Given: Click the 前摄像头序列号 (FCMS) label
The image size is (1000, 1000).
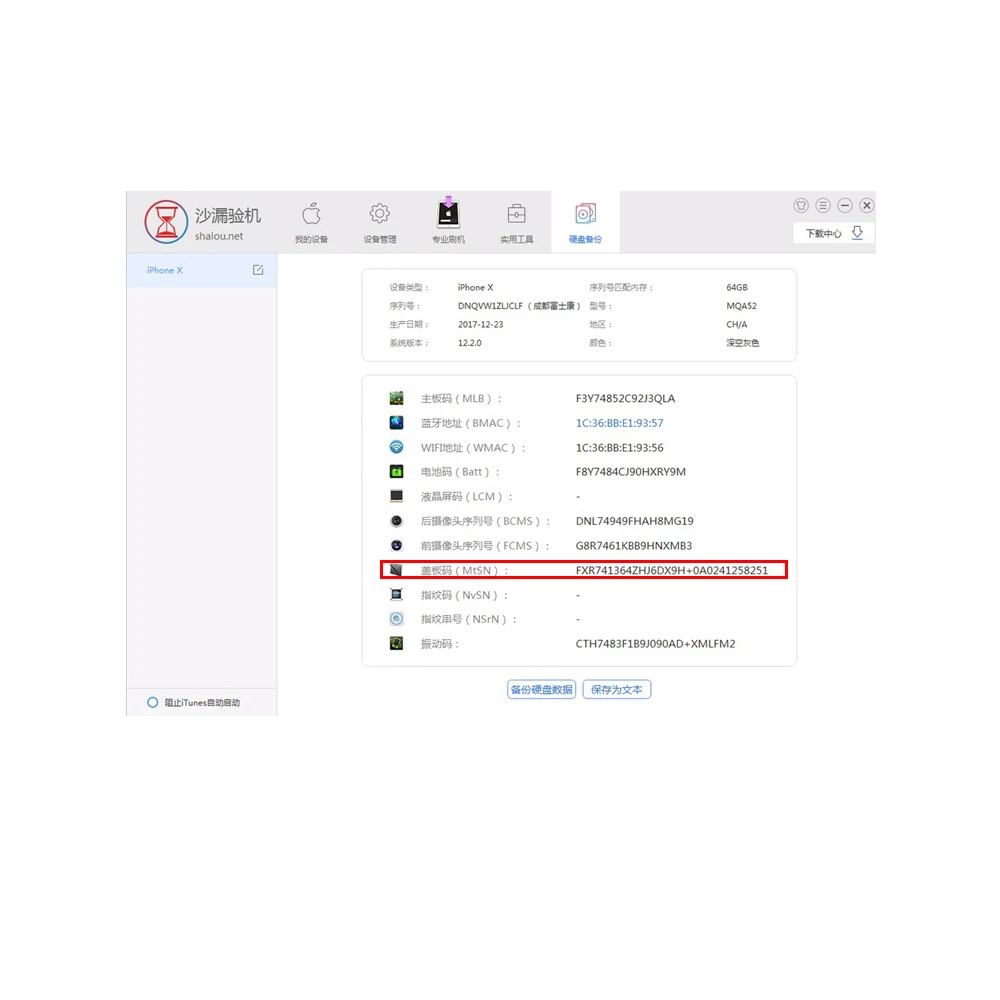Looking at the screenshot, I should [x=485, y=546].
